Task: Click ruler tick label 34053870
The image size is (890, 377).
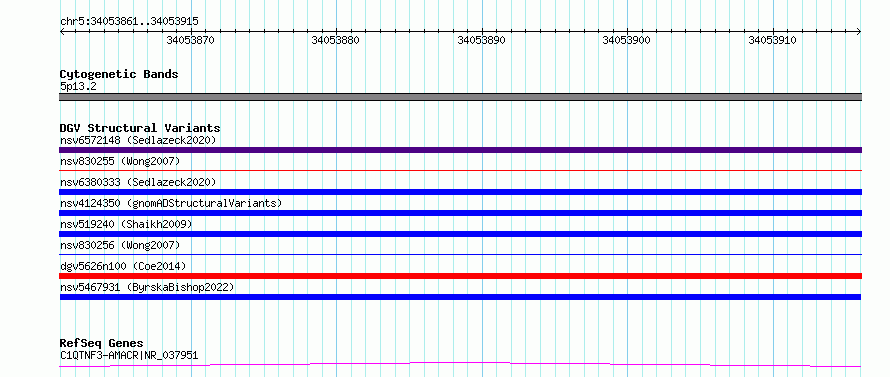Action: pos(191,40)
